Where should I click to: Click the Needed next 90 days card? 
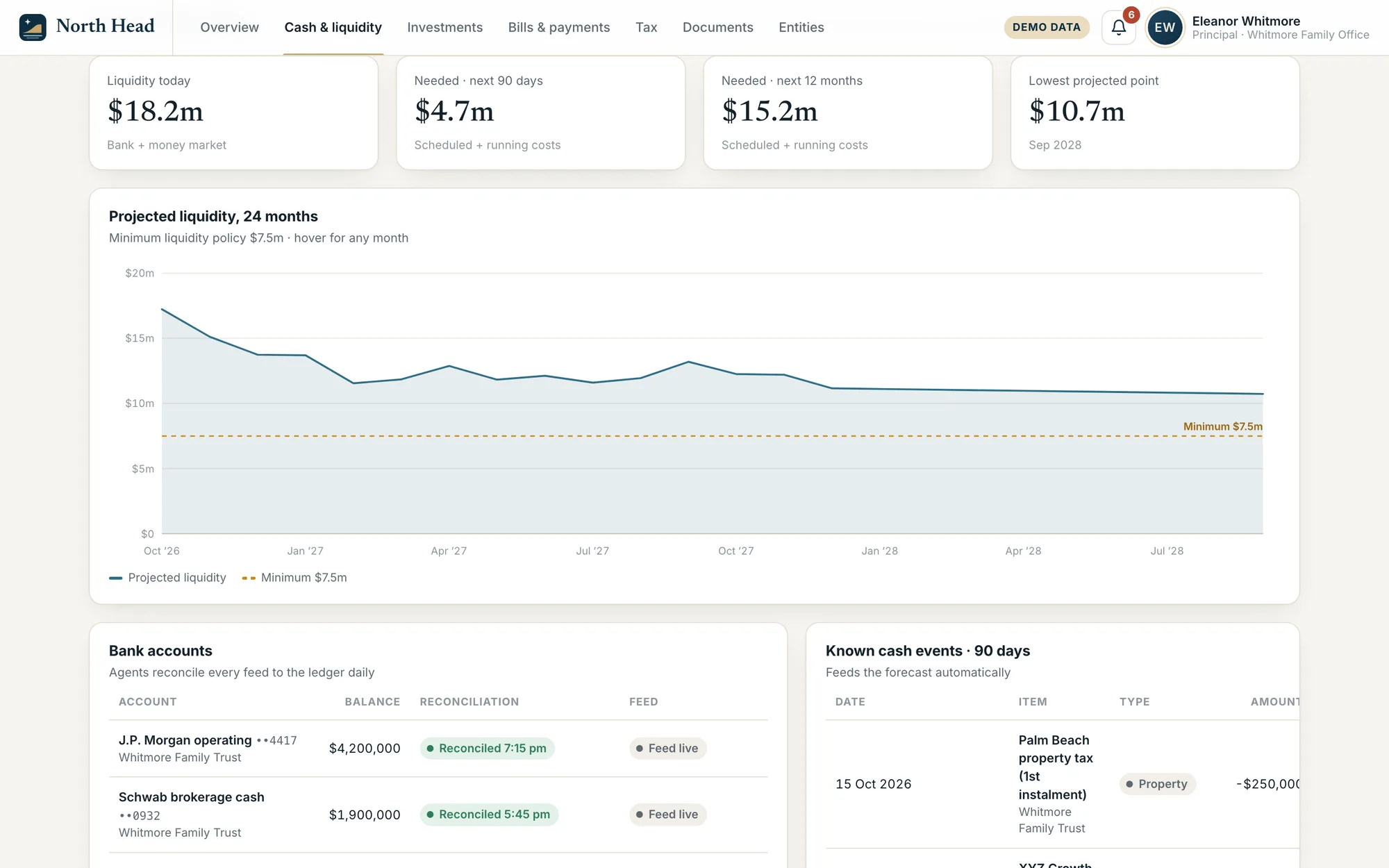click(540, 112)
